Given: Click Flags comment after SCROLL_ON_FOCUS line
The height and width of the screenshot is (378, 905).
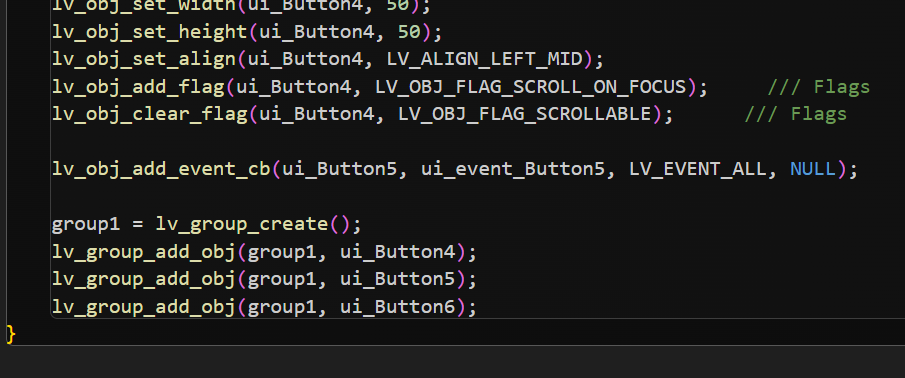Looking at the screenshot, I should coord(819,87).
